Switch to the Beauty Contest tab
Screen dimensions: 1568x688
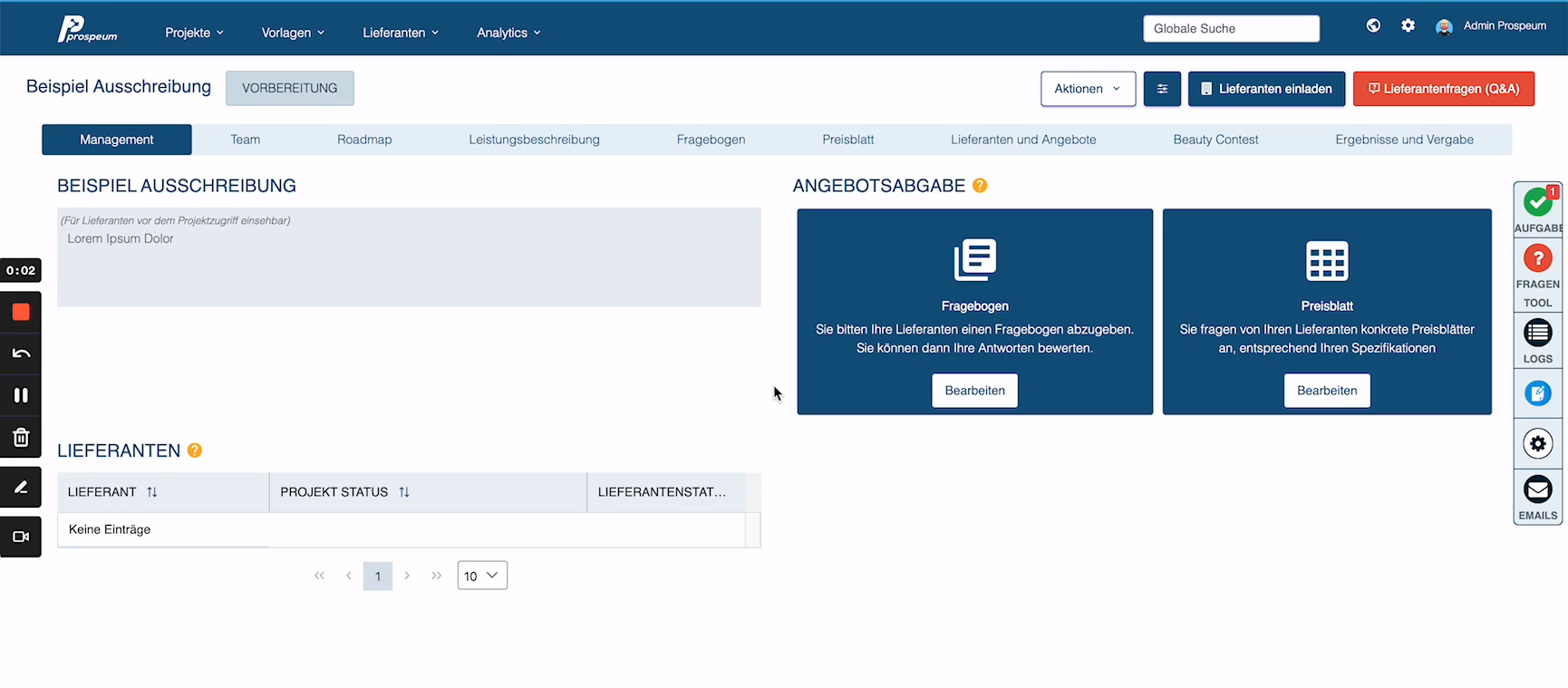coord(1215,140)
